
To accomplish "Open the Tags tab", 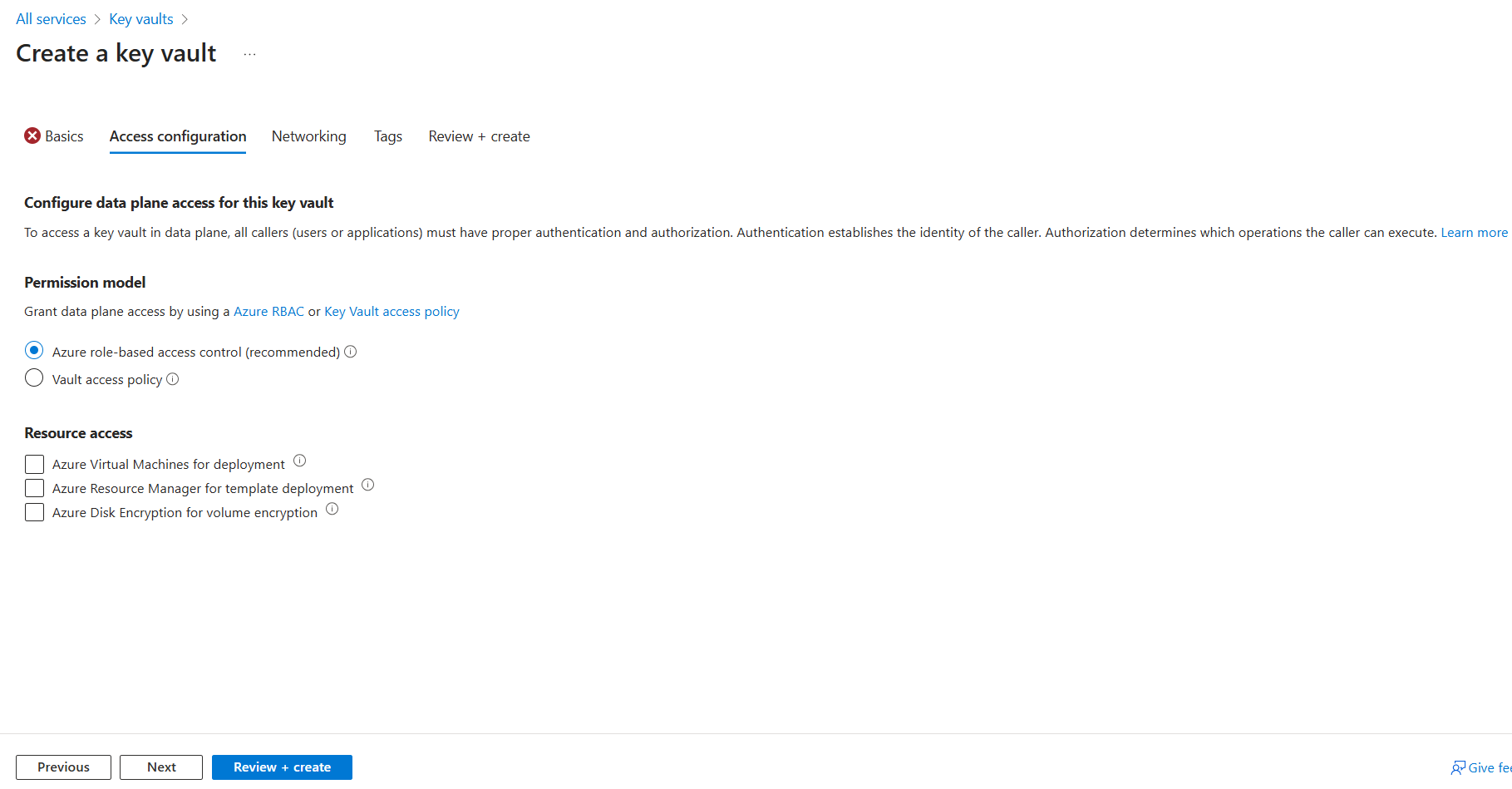I will point(387,136).
